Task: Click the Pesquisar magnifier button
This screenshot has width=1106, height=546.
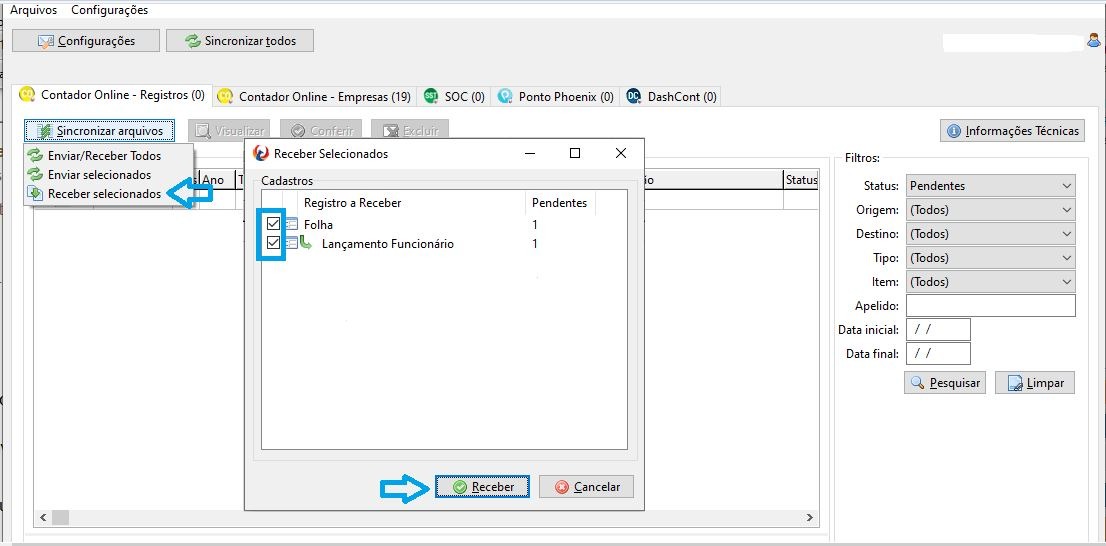Action: 945,383
